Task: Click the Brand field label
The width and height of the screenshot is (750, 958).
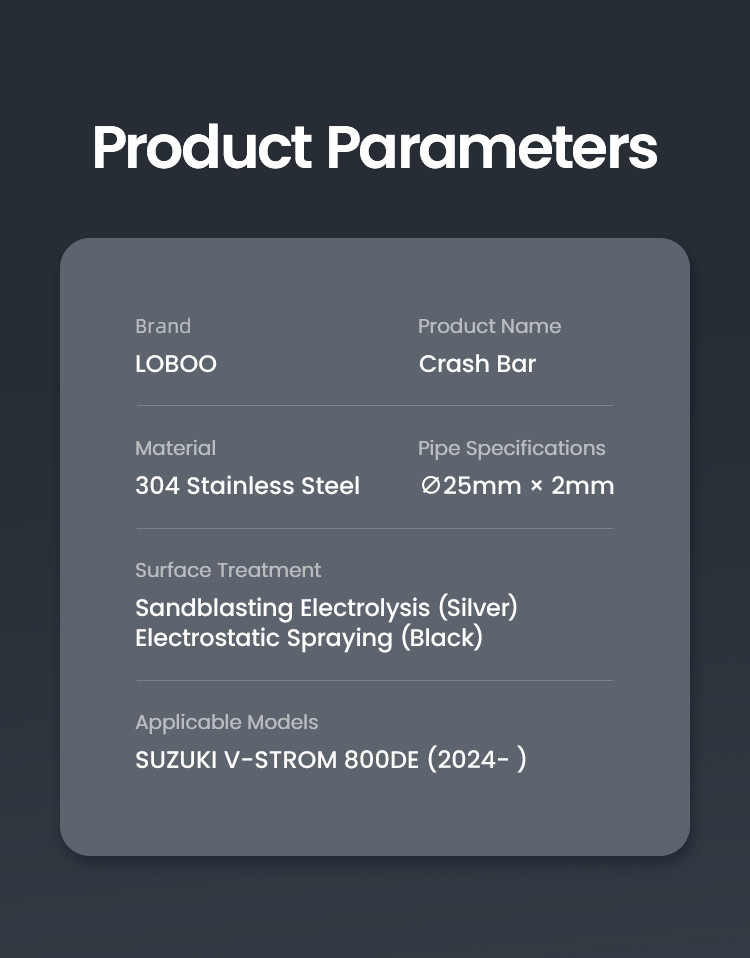Action: pos(163,326)
